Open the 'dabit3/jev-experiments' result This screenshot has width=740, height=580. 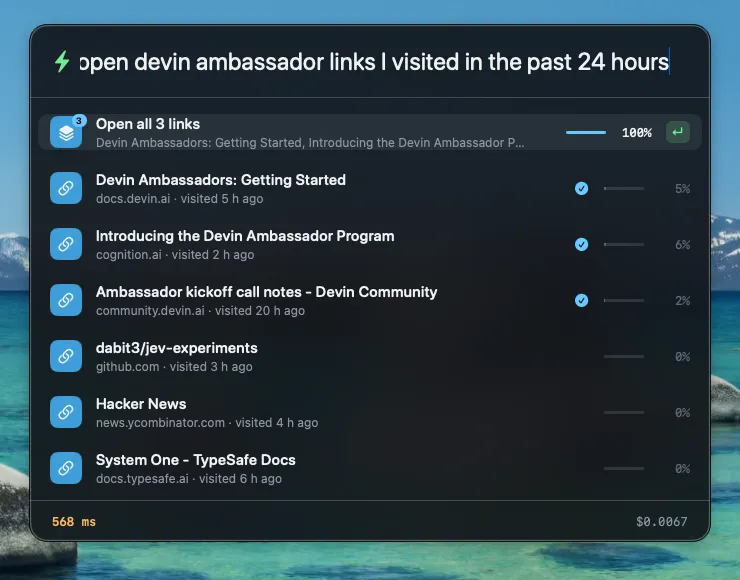(177, 348)
